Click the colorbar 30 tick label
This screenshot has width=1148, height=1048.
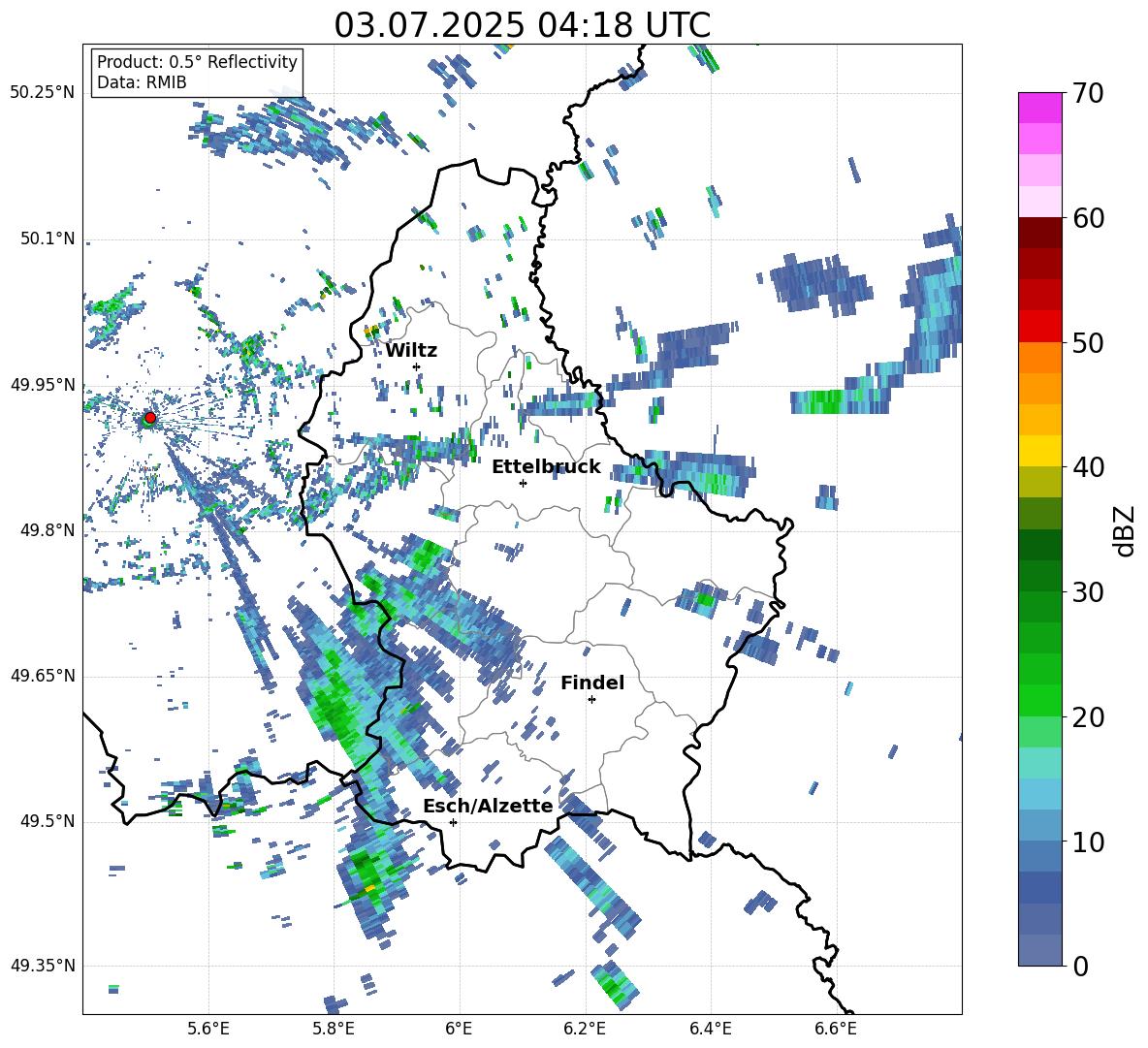[1088, 592]
